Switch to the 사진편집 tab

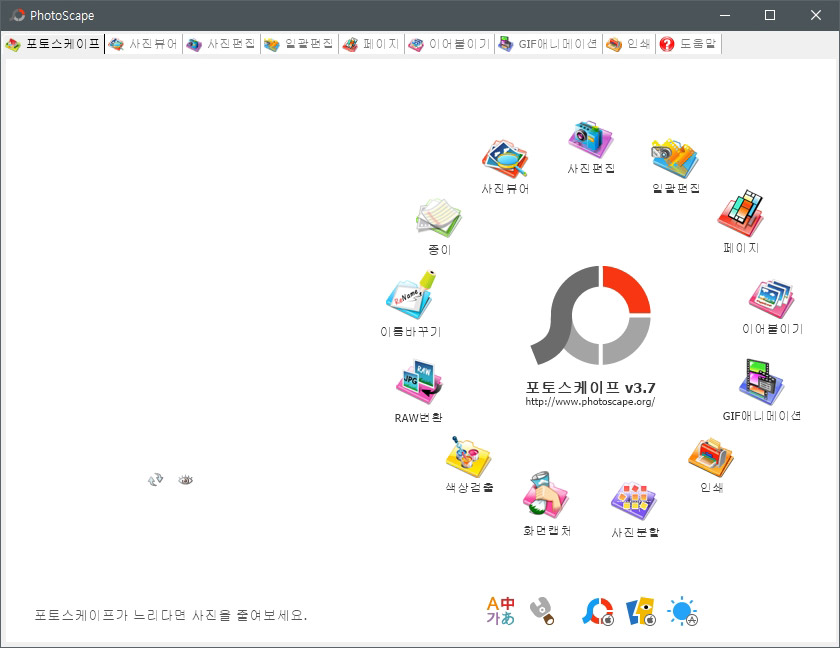tap(221, 44)
